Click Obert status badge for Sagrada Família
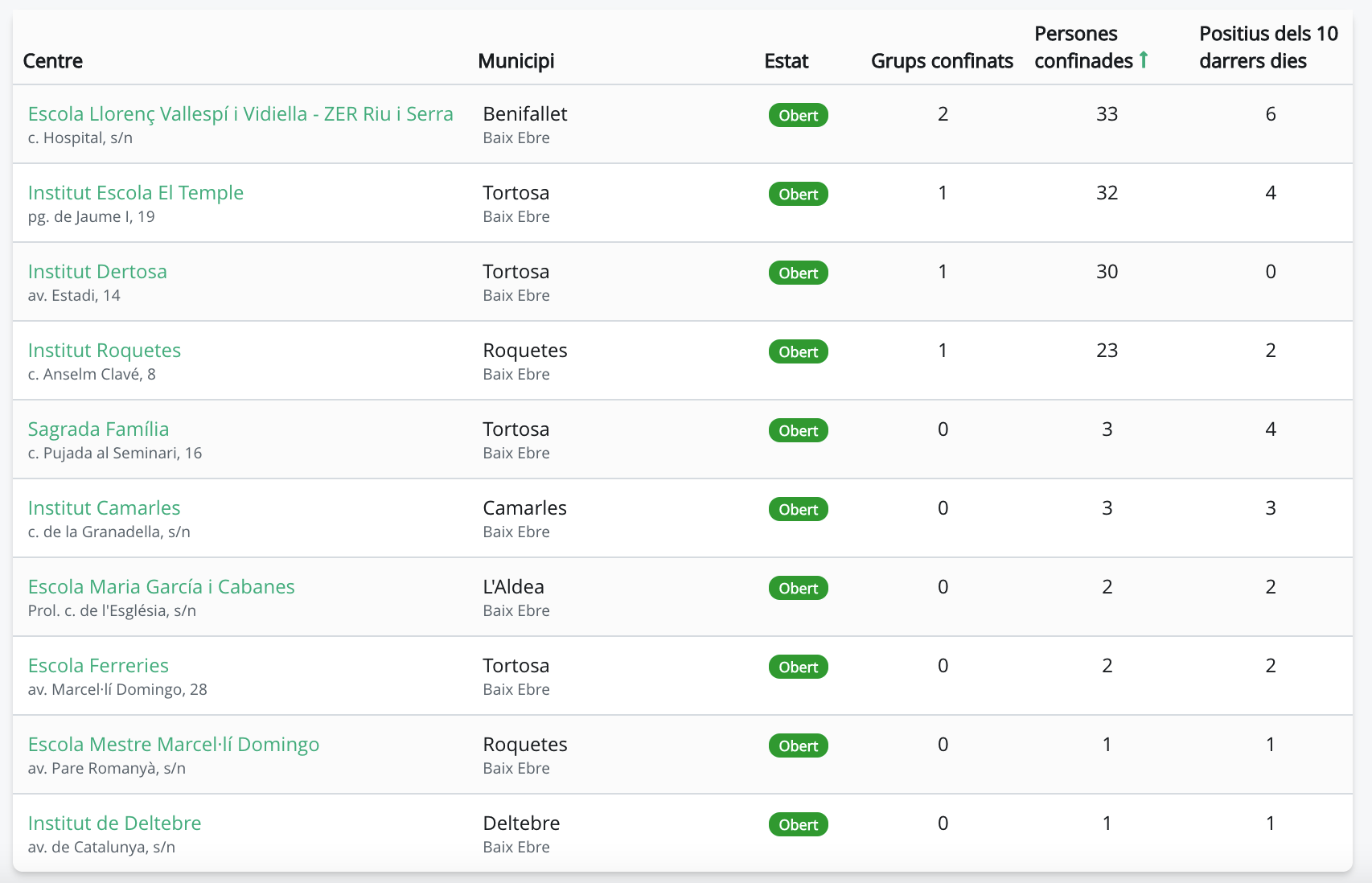The width and height of the screenshot is (1372, 883). (798, 431)
